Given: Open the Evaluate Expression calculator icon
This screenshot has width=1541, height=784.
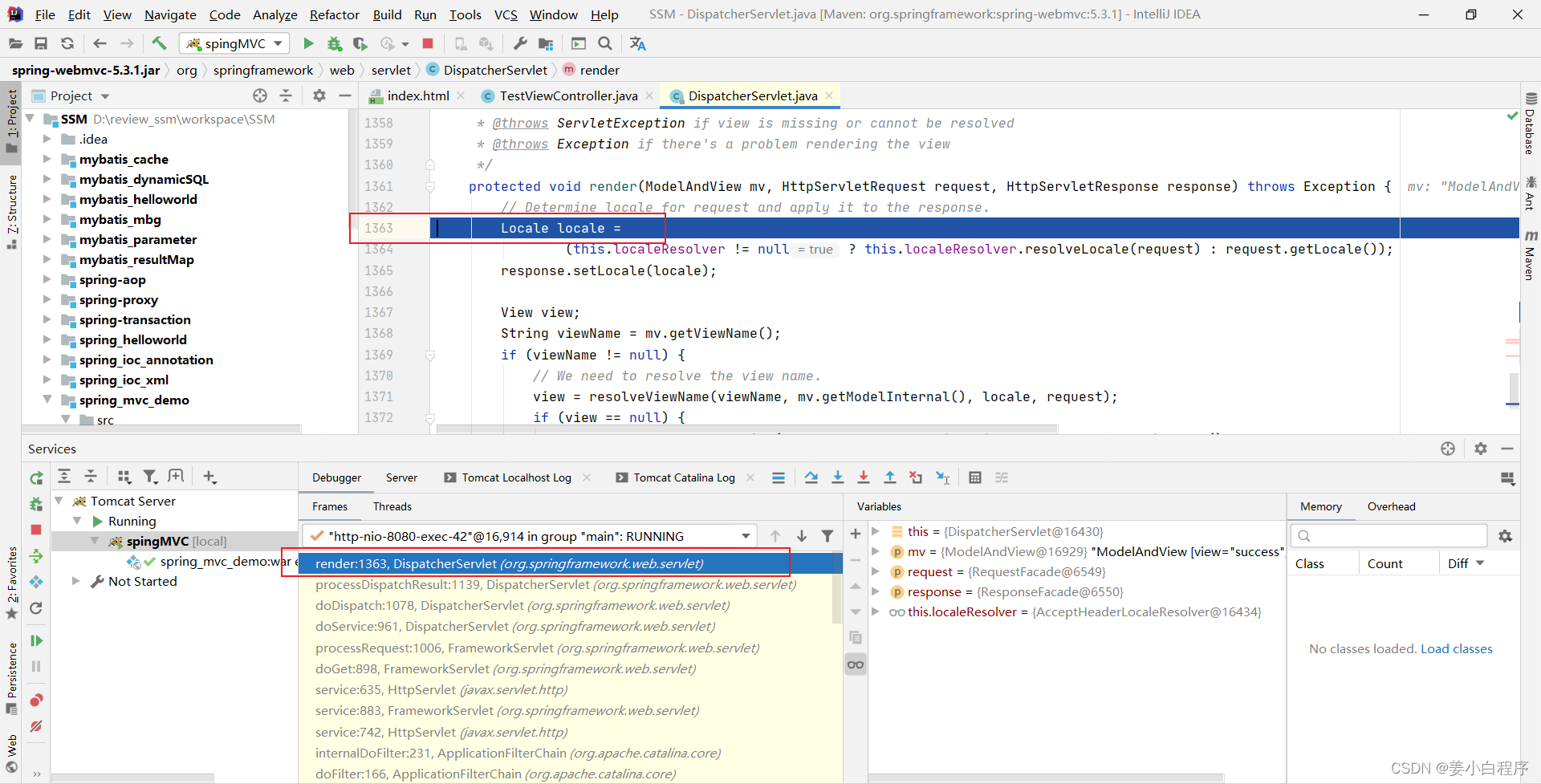Looking at the screenshot, I should tap(974, 477).
